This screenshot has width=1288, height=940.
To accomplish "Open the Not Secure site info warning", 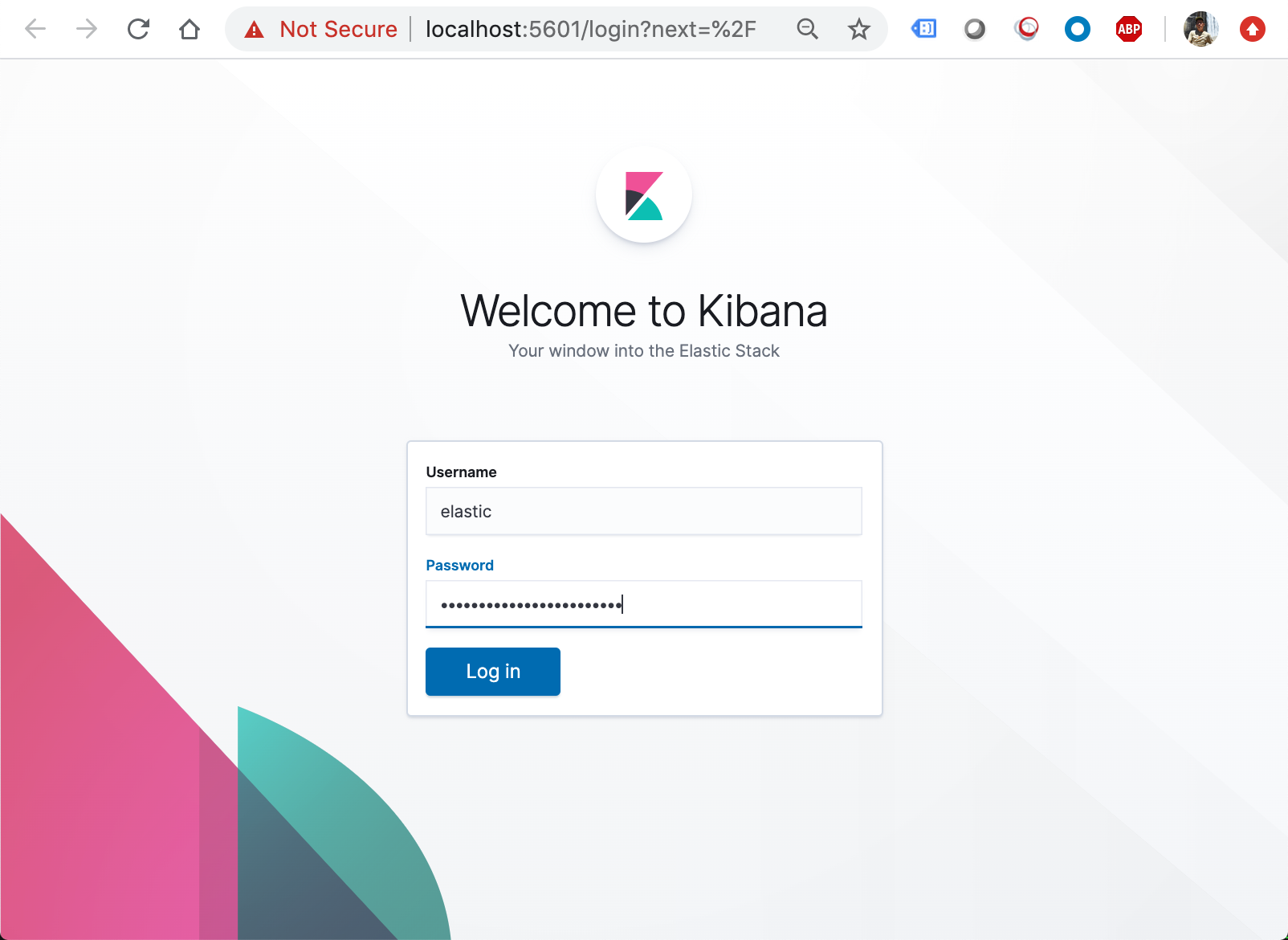I will point(321,30).
